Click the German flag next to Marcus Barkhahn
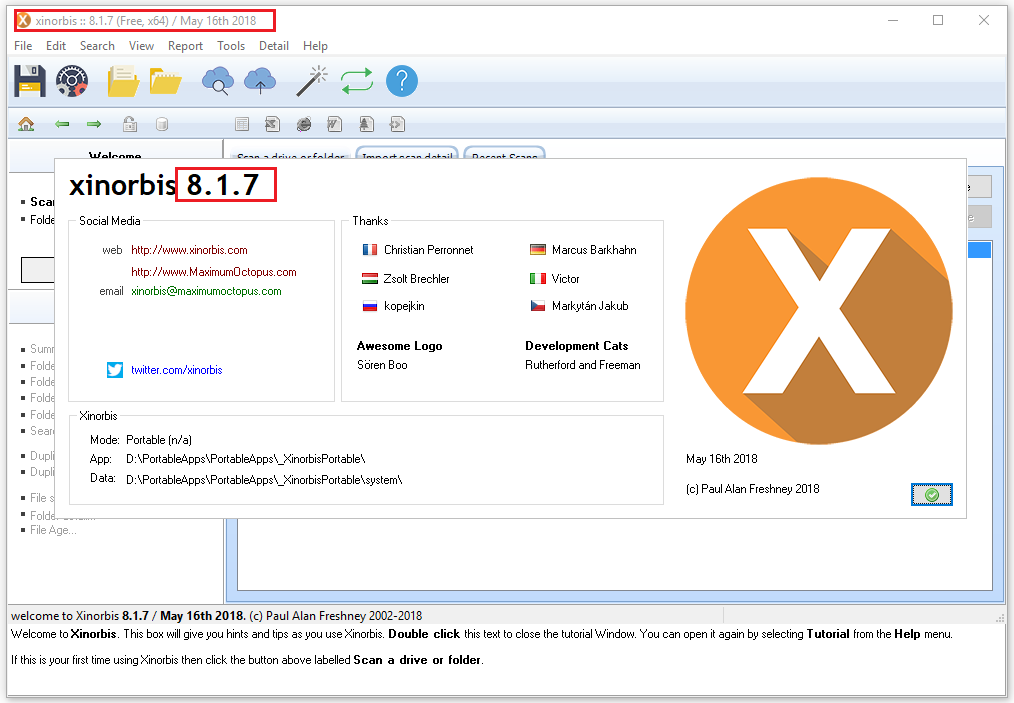This screenshot has width=1014, height=703. tap(538, 250)
